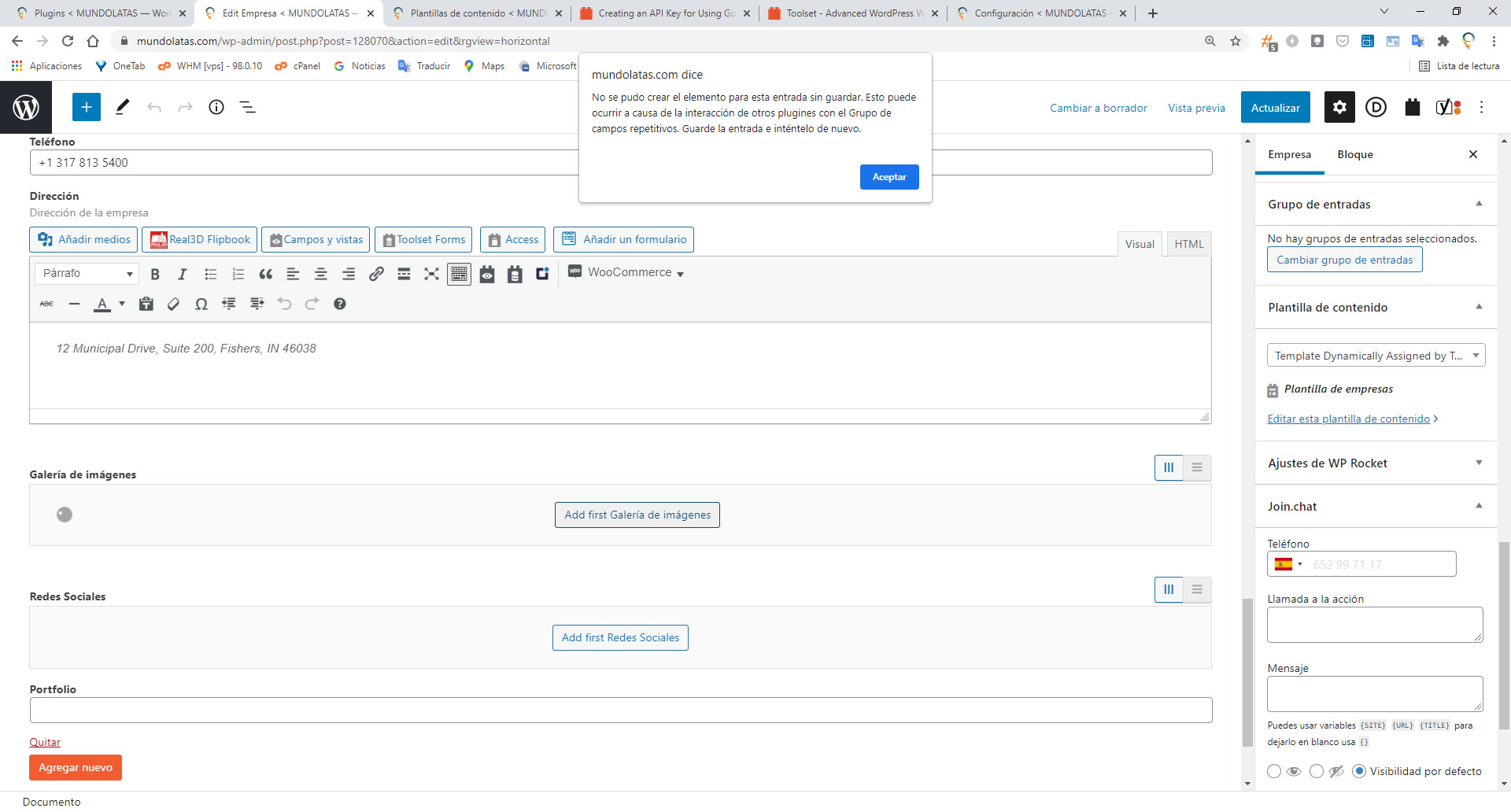Viewport: 1511px width, 812px height.
Task: Click Aceptar in the alert dialog
Action: (x=888, y=177)
